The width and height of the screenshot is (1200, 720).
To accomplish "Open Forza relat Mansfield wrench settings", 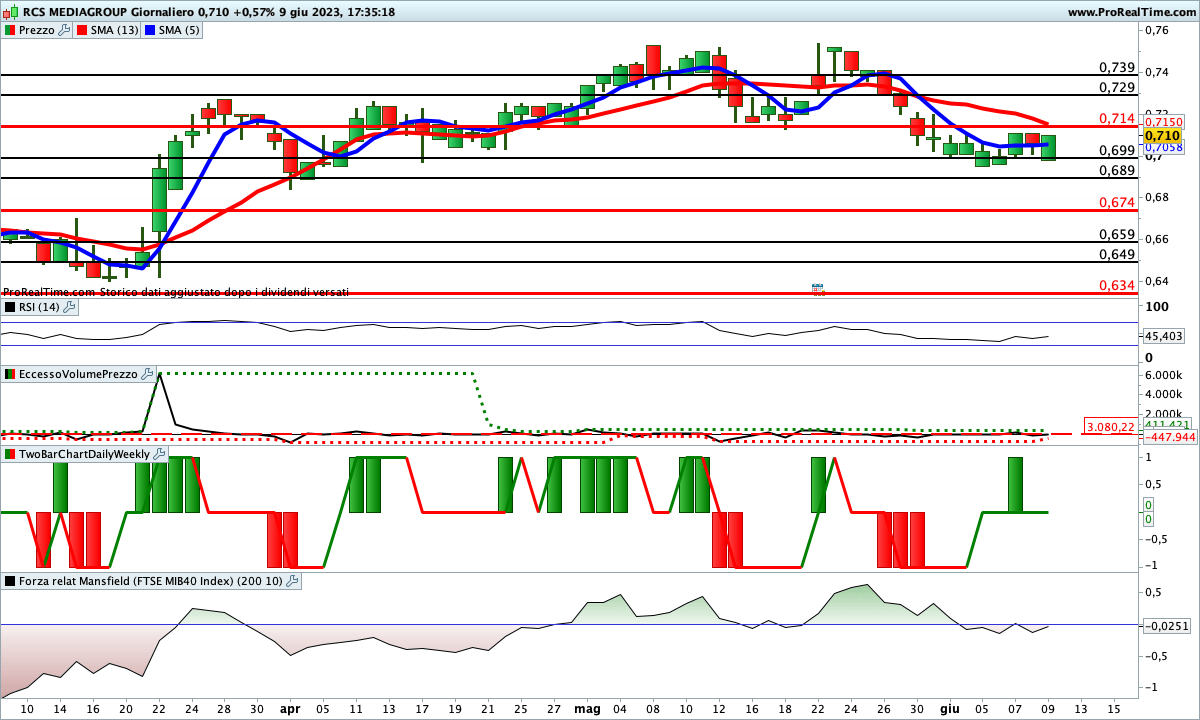I will [x=292, y=580].
